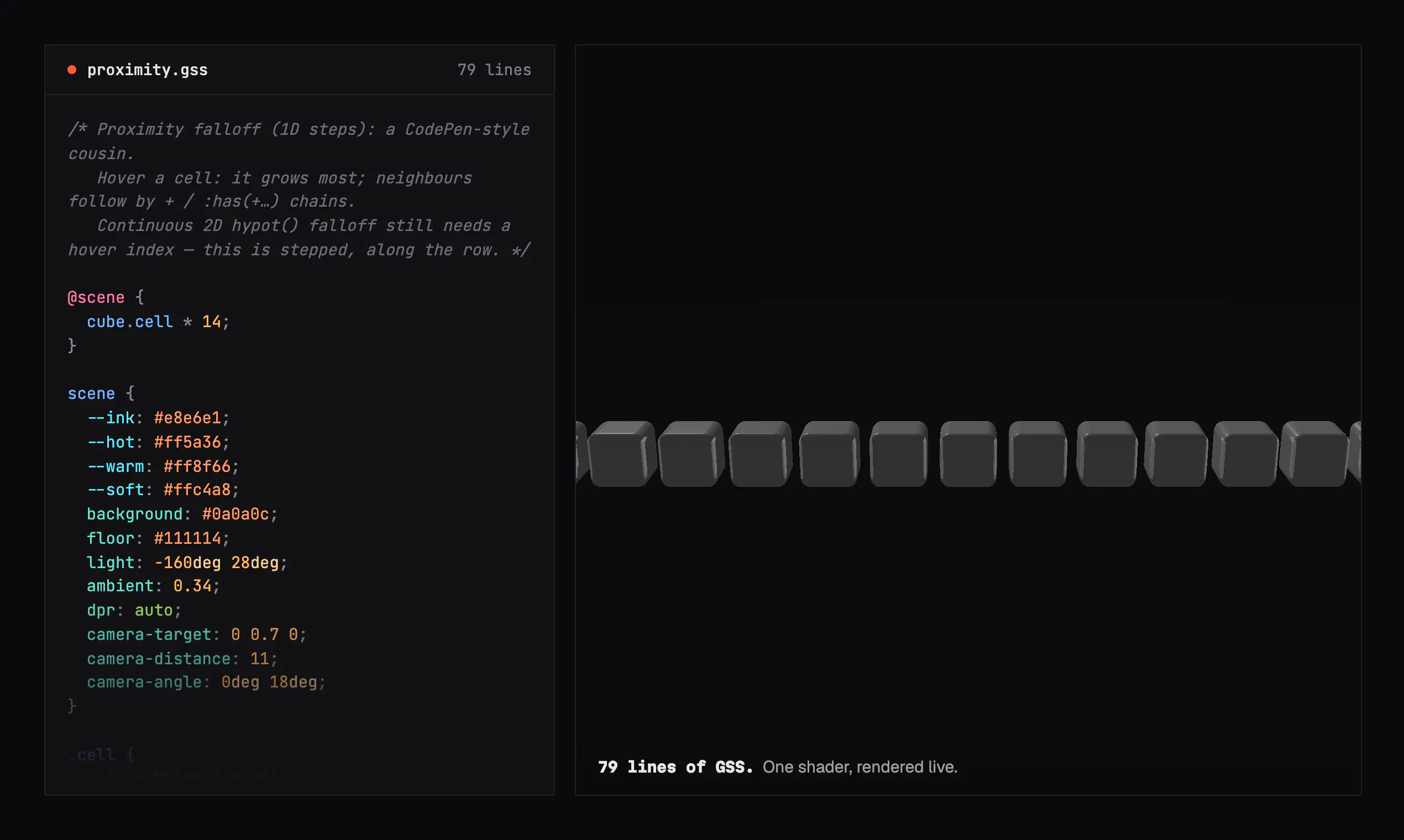
Task: Select the "cube.cell * 14;" line
Action: point(158,322)
